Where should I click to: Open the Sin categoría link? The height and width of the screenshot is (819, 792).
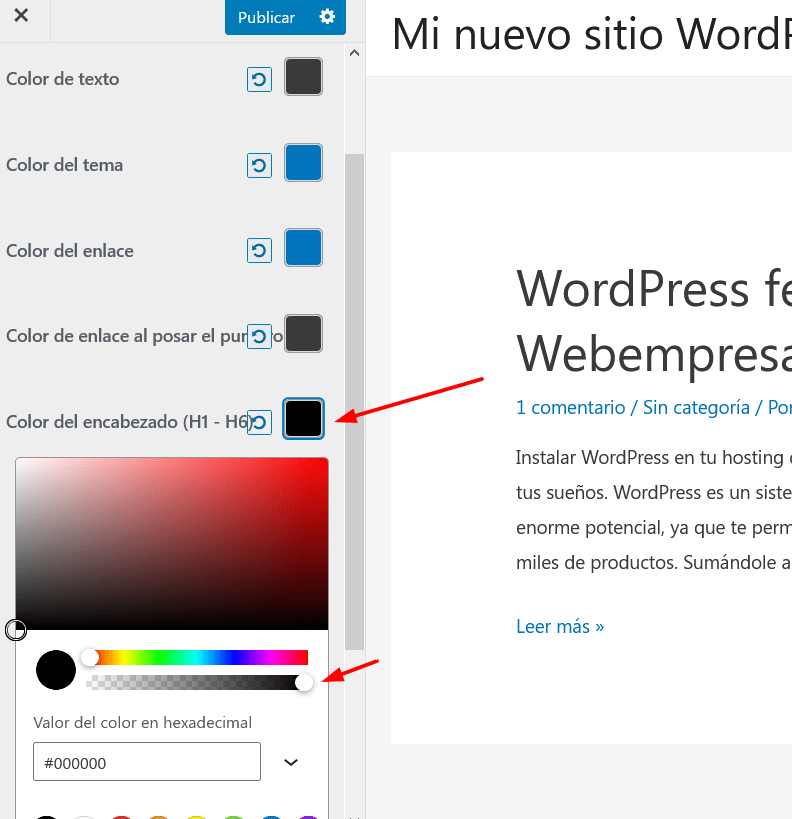coord(696,407)
